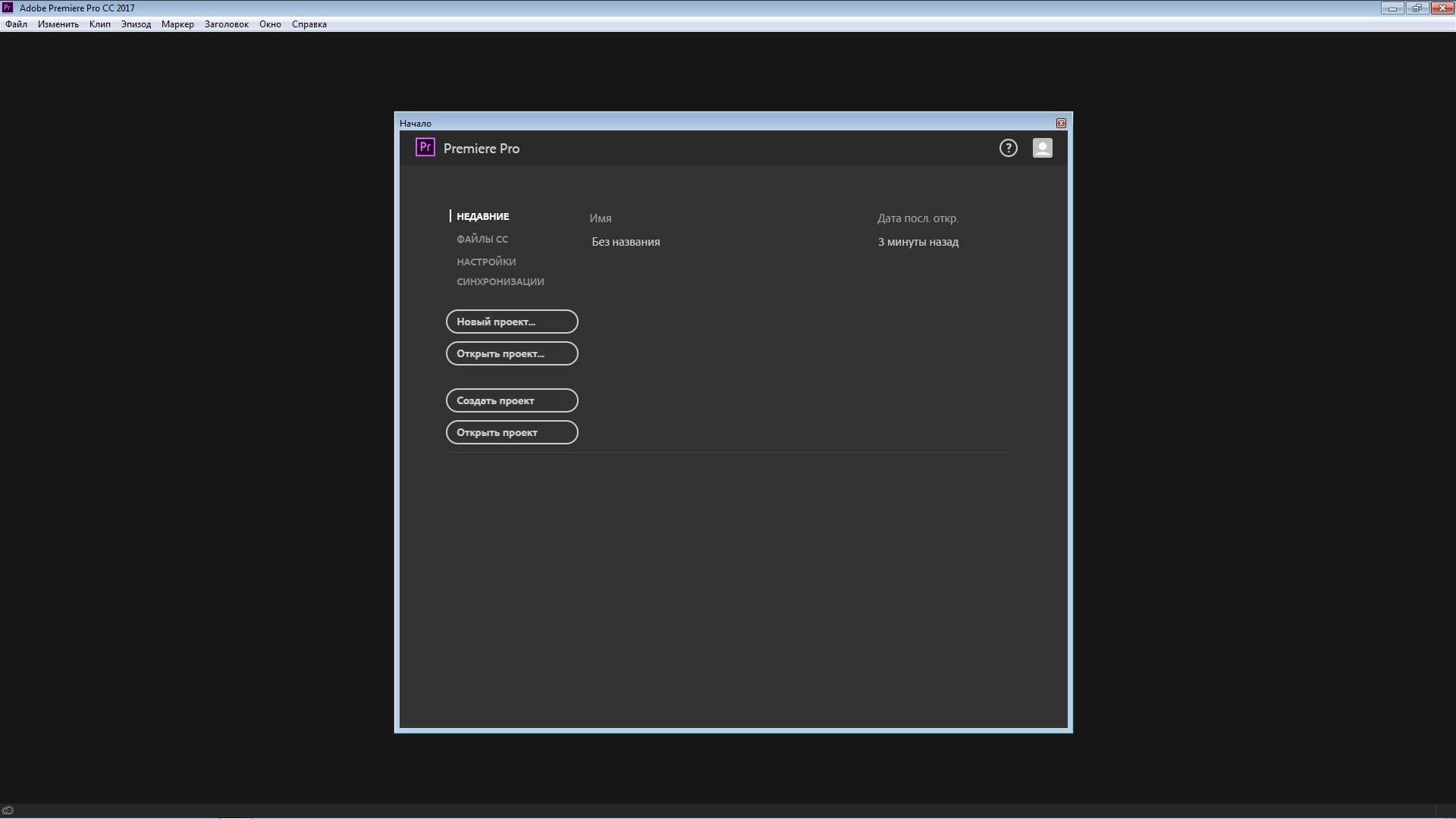Click the Premiere Pro Pr logo
Viewport: 1456px width, 819px height.
point(425,147)
